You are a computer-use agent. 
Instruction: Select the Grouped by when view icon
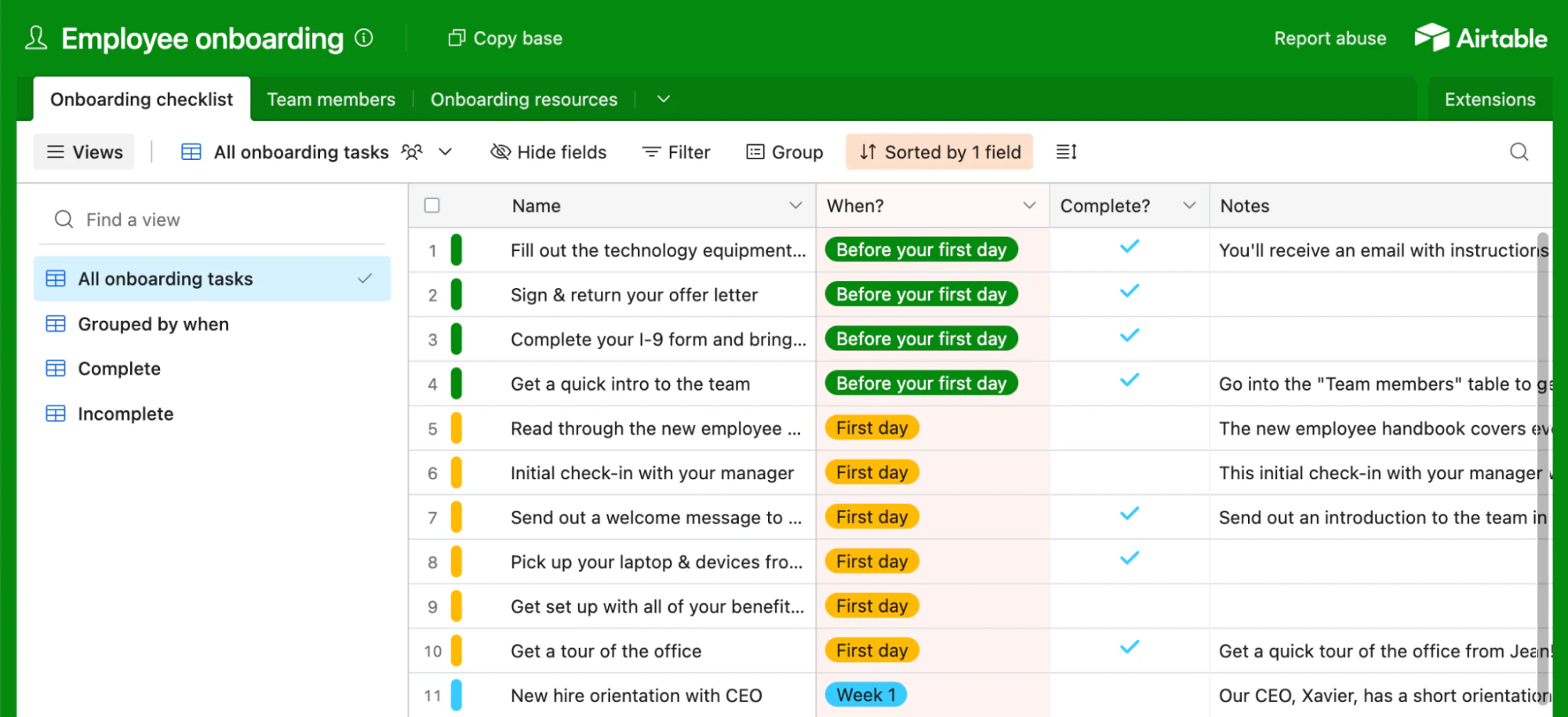[56, 324]
